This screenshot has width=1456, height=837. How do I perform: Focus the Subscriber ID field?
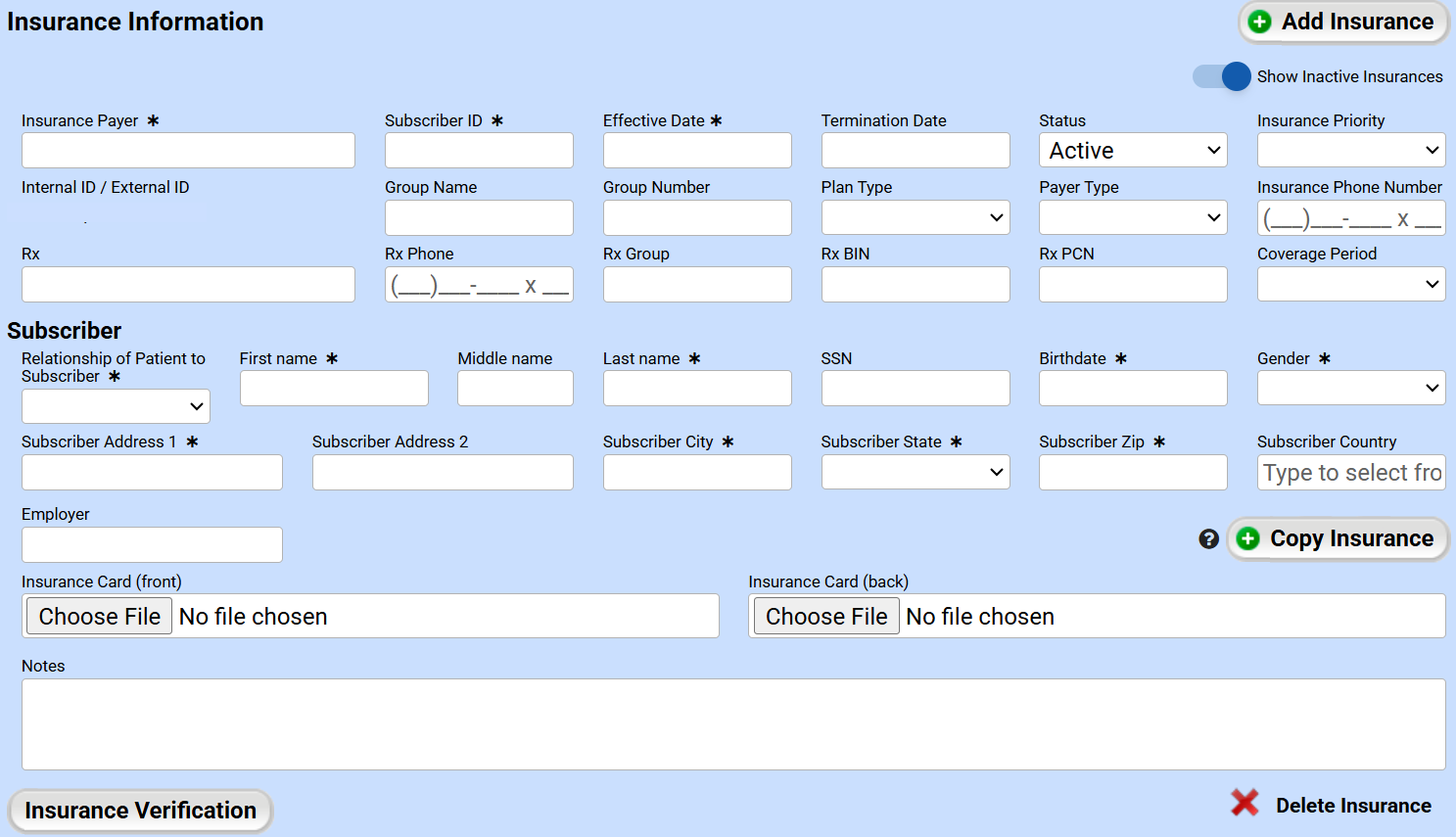[x=479, y=151]
